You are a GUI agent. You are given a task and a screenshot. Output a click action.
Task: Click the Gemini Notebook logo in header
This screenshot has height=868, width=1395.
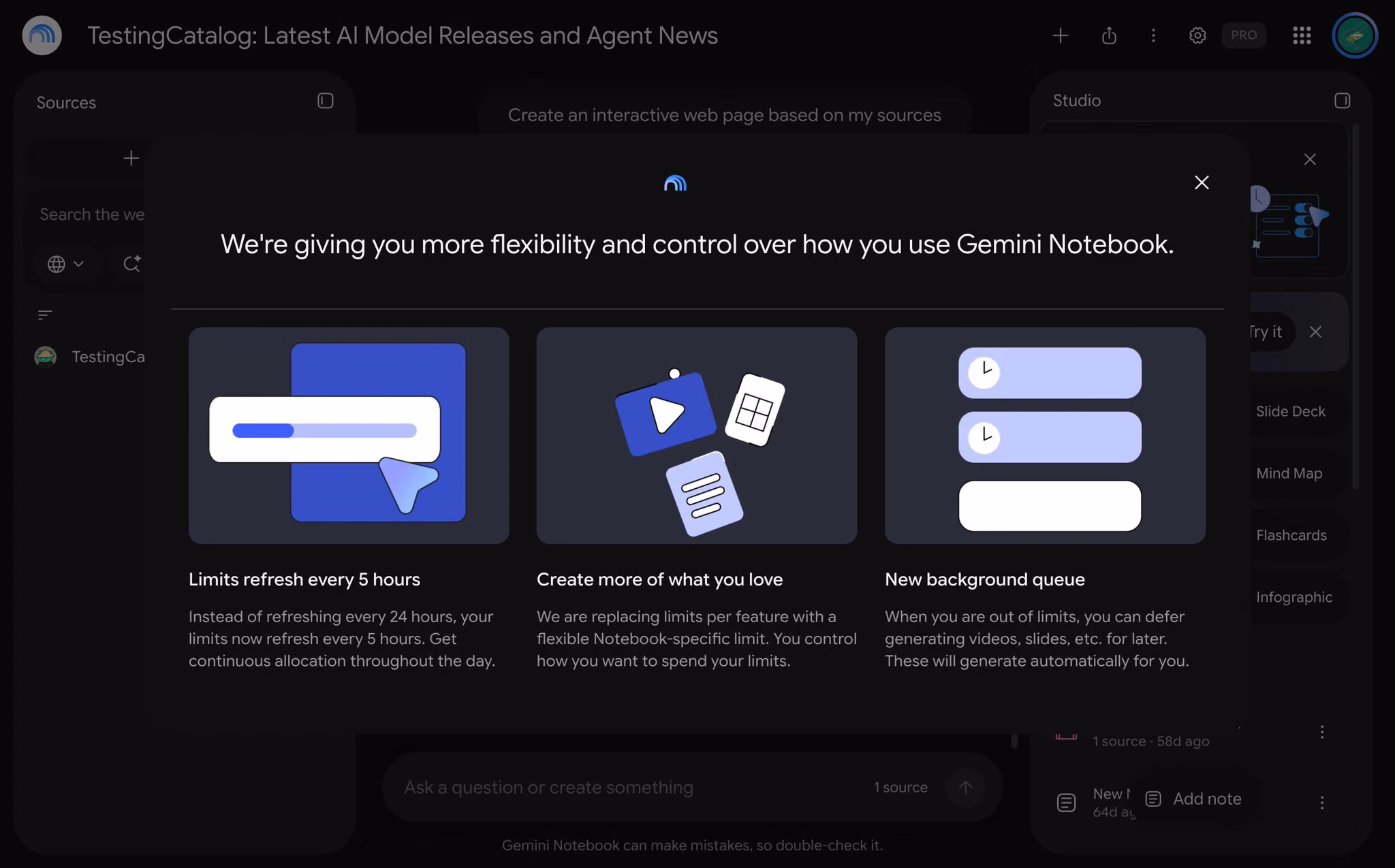[x=42, y=35]
